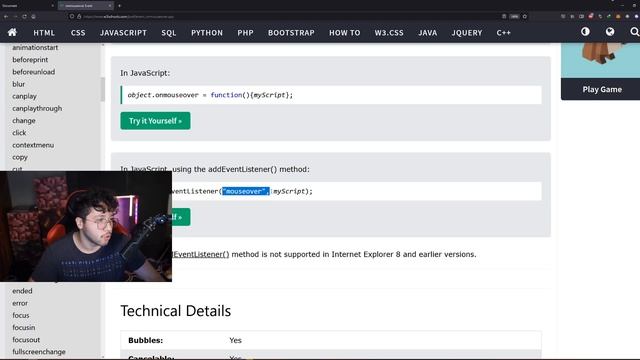The width and height of the screenshot is (640, 360).
Task: Select beforeprint in the sidebar
Action: click(30, 60)
